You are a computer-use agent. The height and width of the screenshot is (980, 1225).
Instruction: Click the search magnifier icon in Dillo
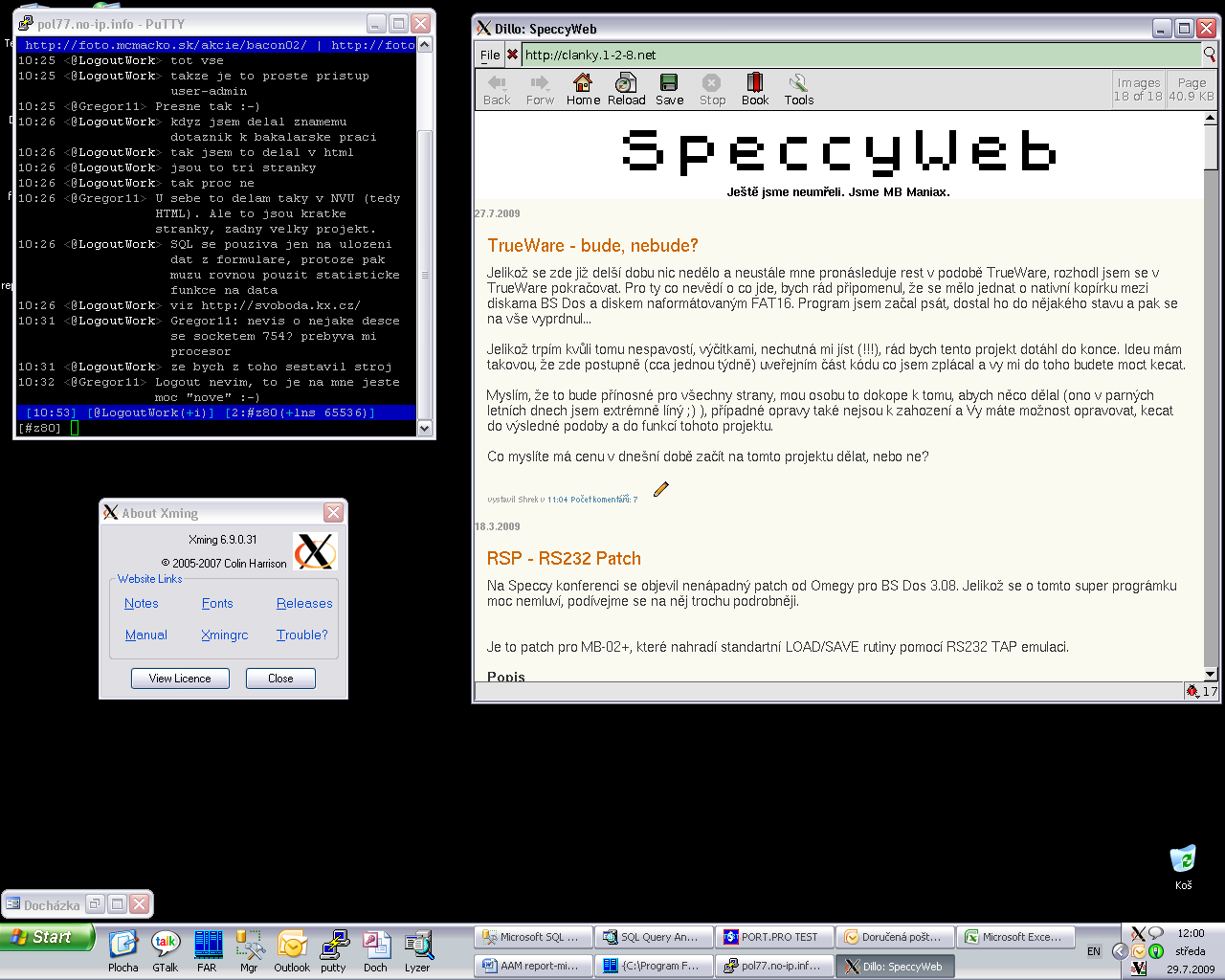[x=1209, y=55]
